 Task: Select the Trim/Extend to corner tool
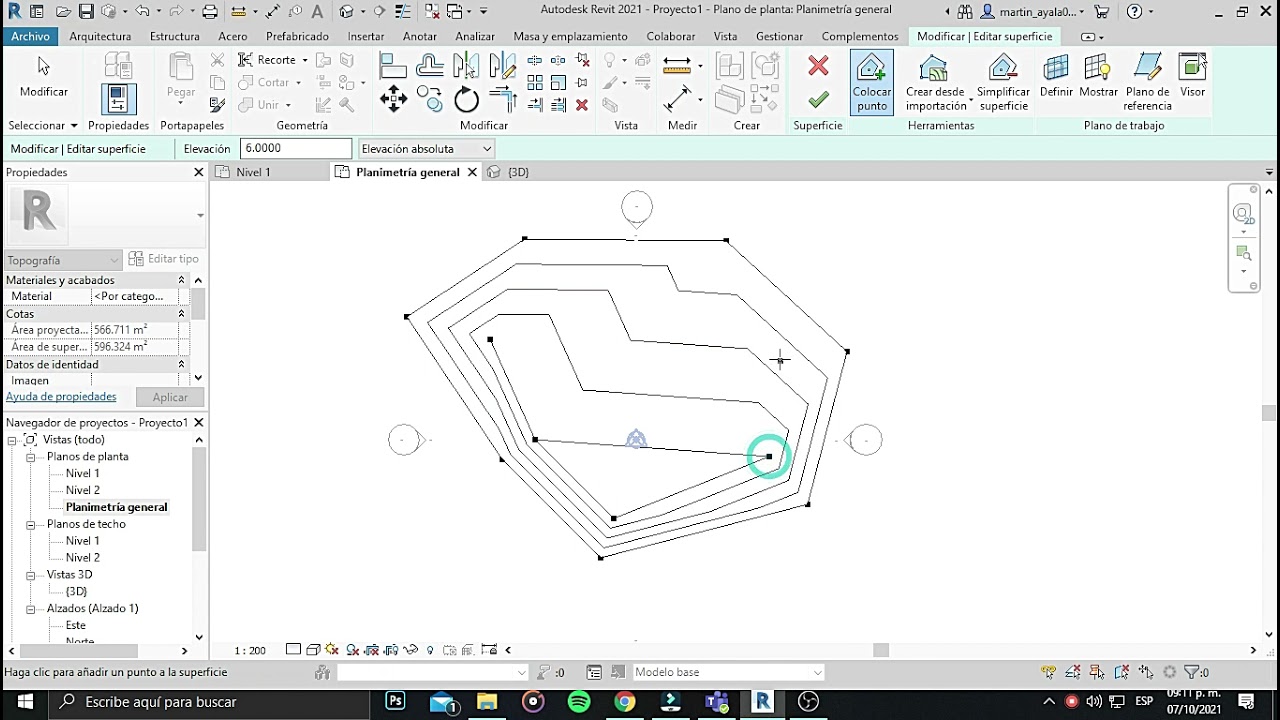(x=503, y=99)
